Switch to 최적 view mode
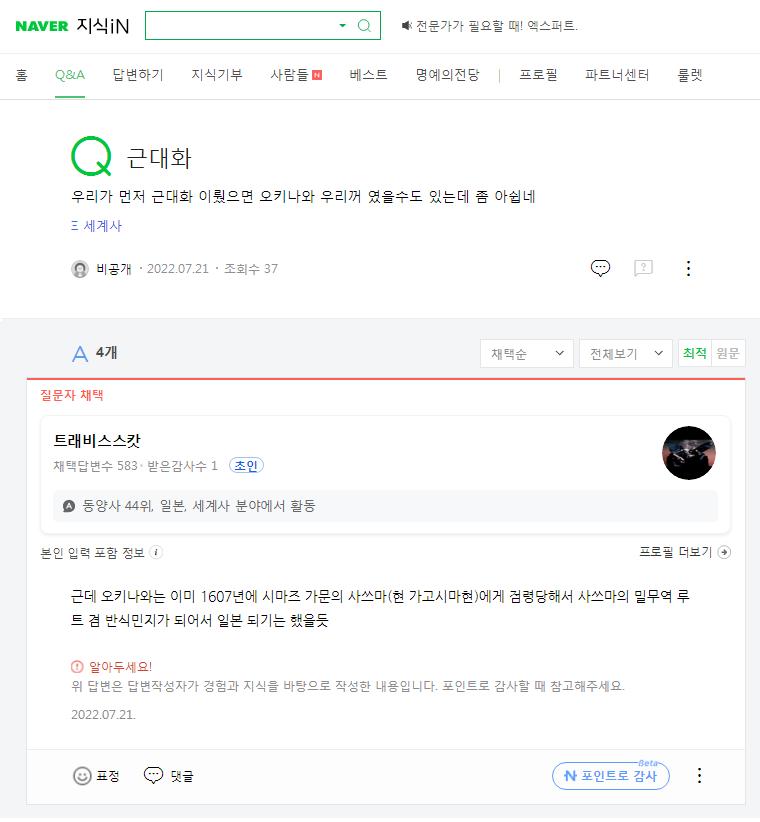Screen dimensions: 760x822 coord(694,353)
